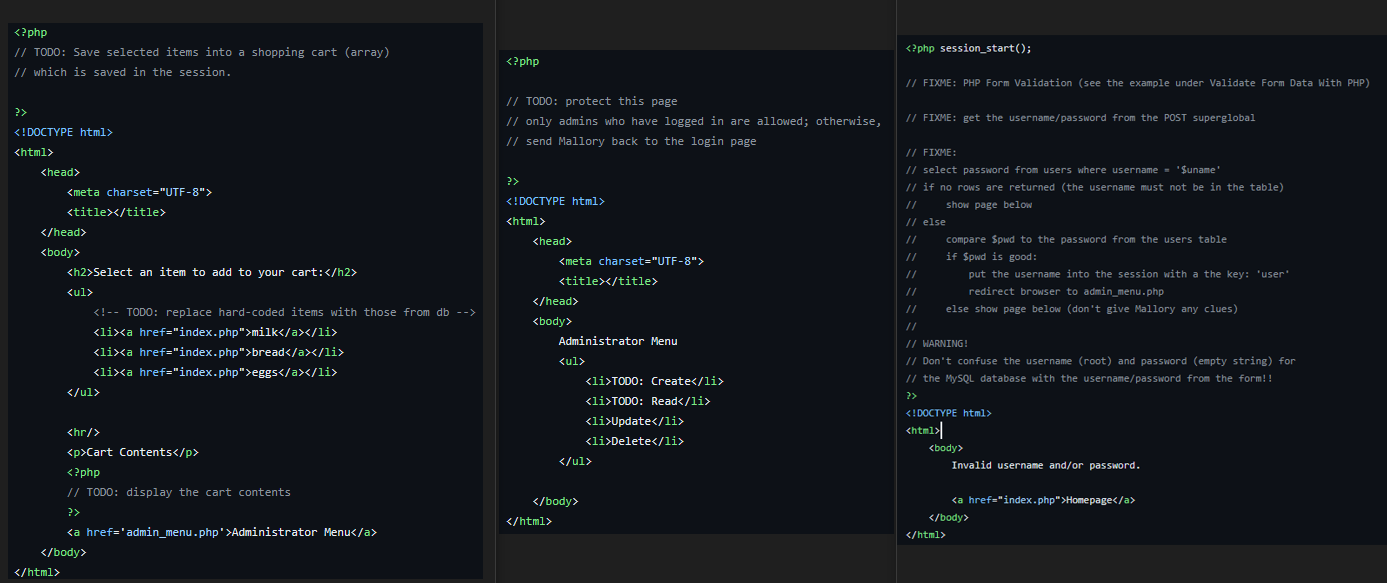Click the hr tag line
Screen dimensions: 1387x583
coord(83,432)
